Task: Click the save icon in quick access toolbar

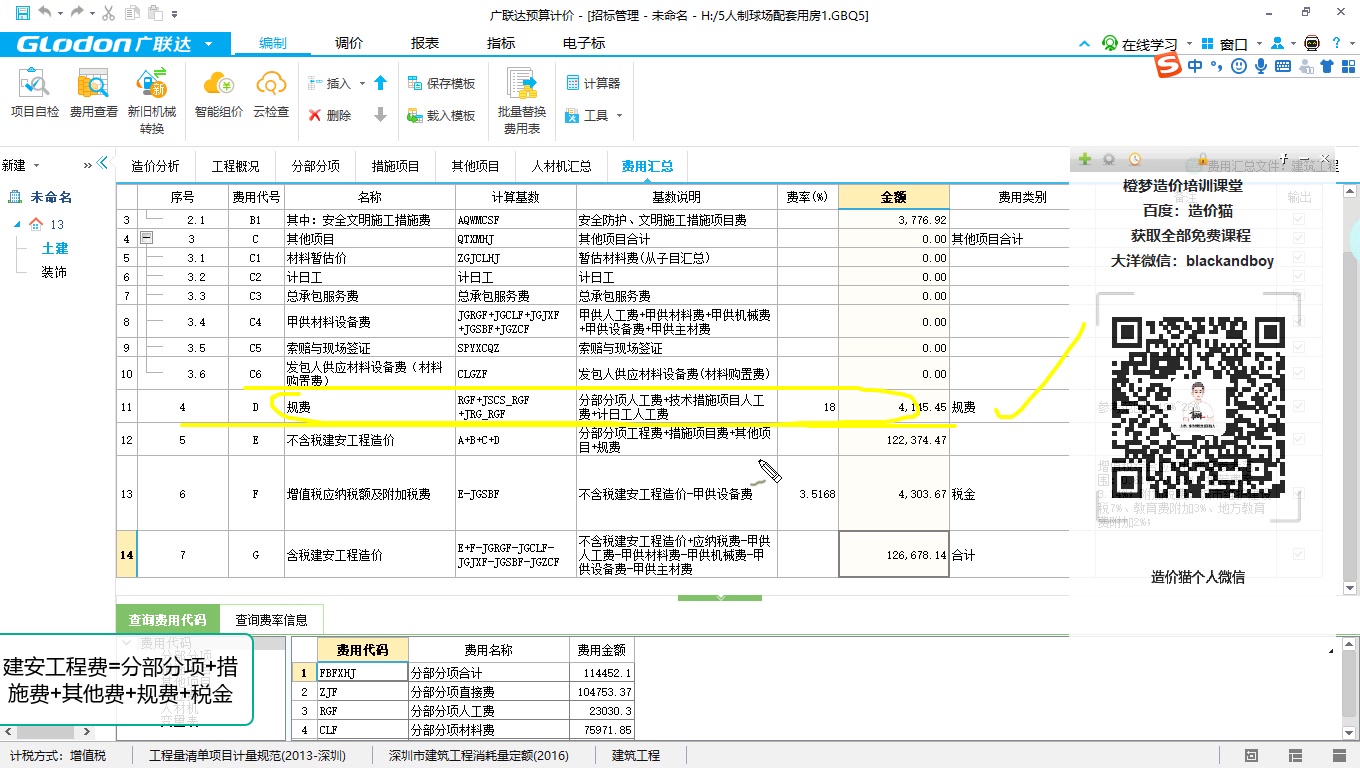Action: click(x=22, y=14)
